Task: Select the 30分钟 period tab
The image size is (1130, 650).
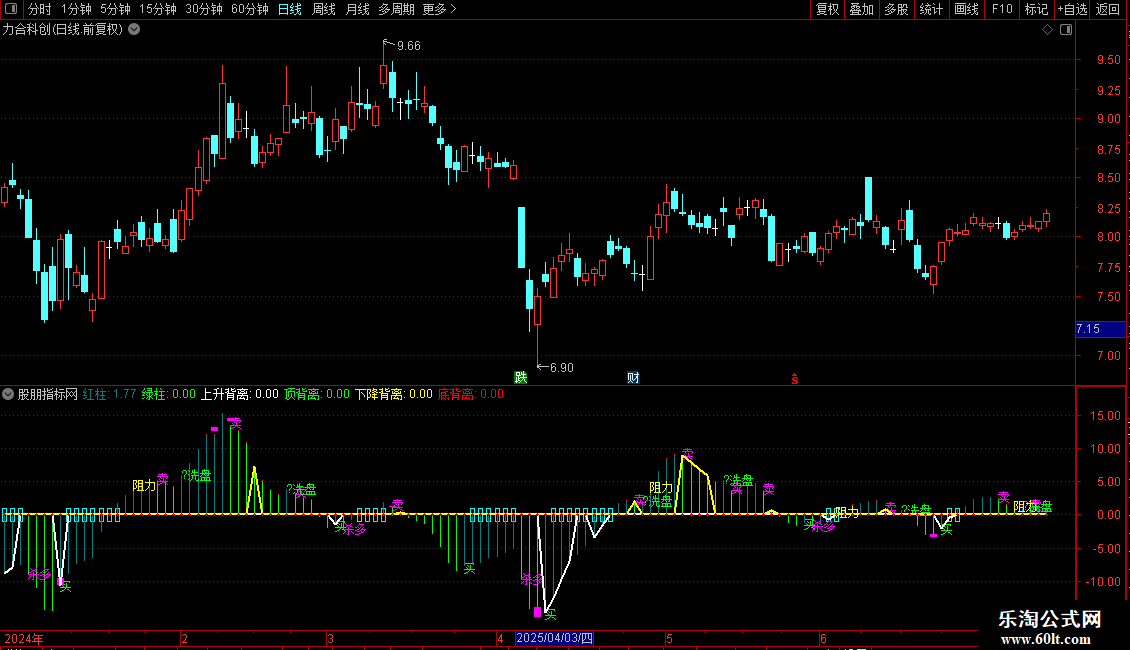Action: point(204,9)
